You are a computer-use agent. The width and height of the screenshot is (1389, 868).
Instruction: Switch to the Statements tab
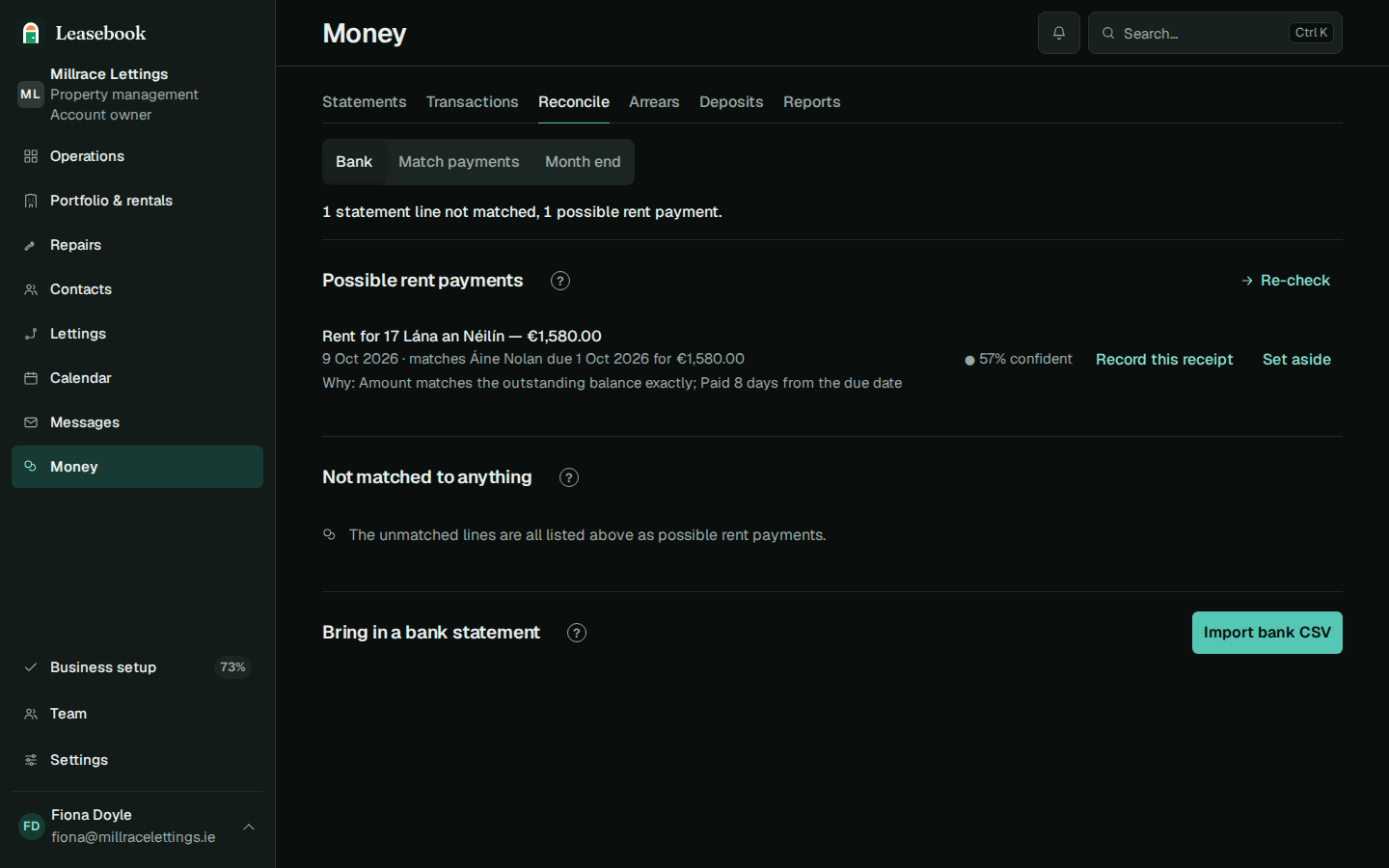point(364,101)
